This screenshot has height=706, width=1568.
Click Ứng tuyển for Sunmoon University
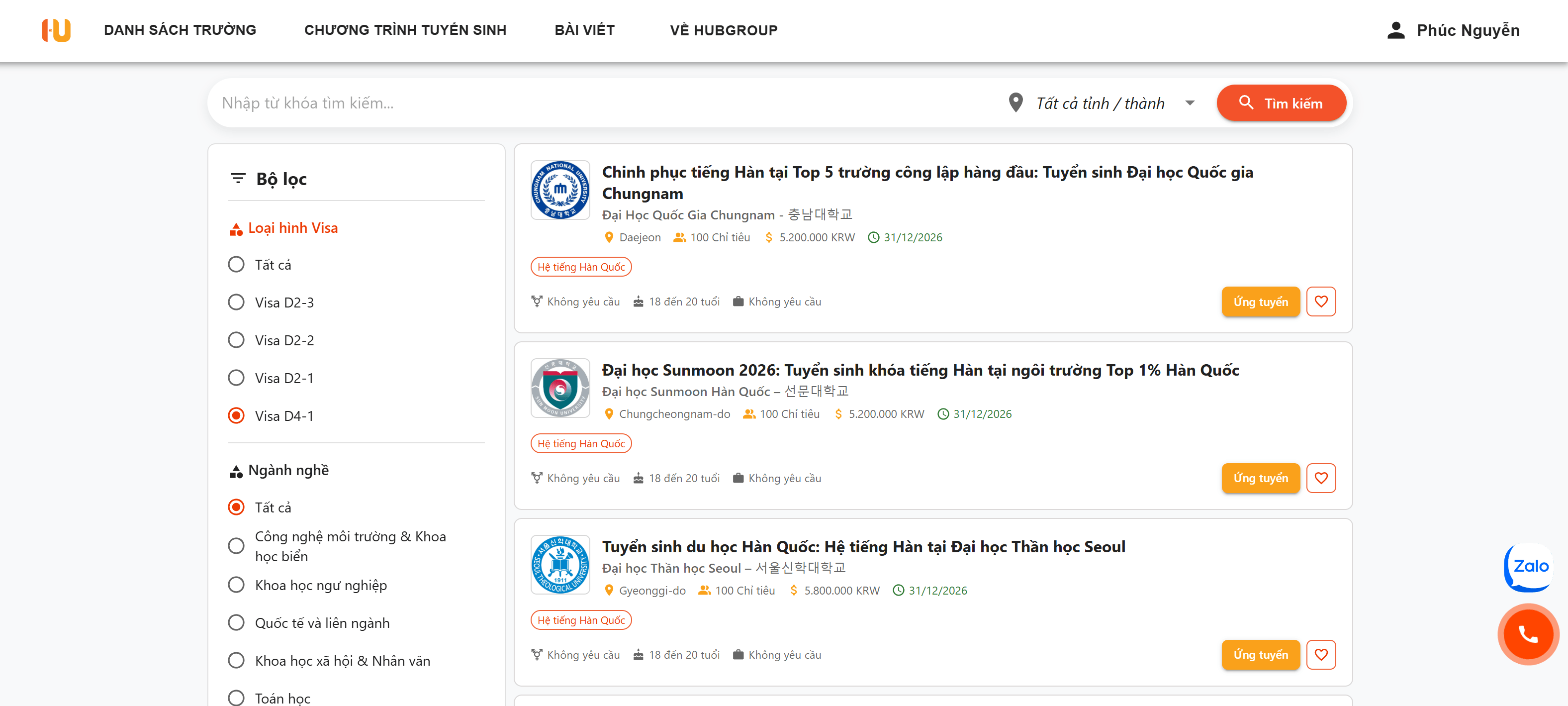click(x=1260, y=478)
